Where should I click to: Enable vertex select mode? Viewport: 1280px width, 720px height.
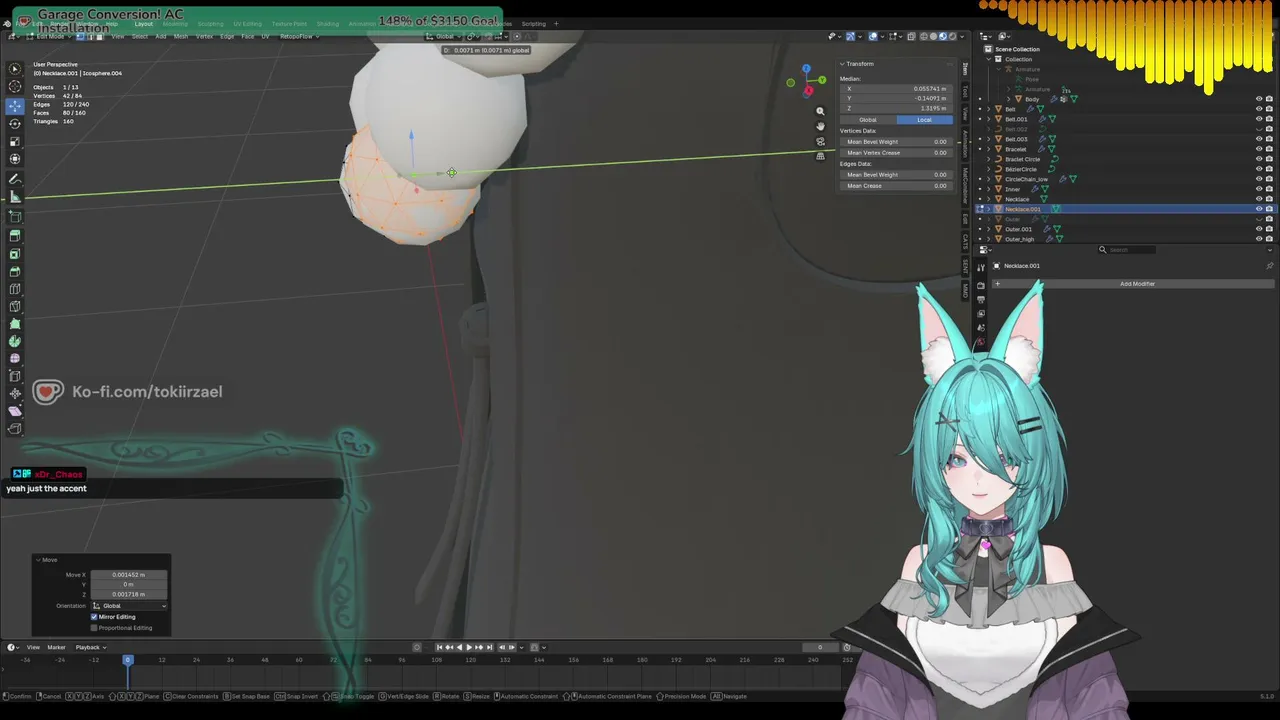[x=80, y=36]
